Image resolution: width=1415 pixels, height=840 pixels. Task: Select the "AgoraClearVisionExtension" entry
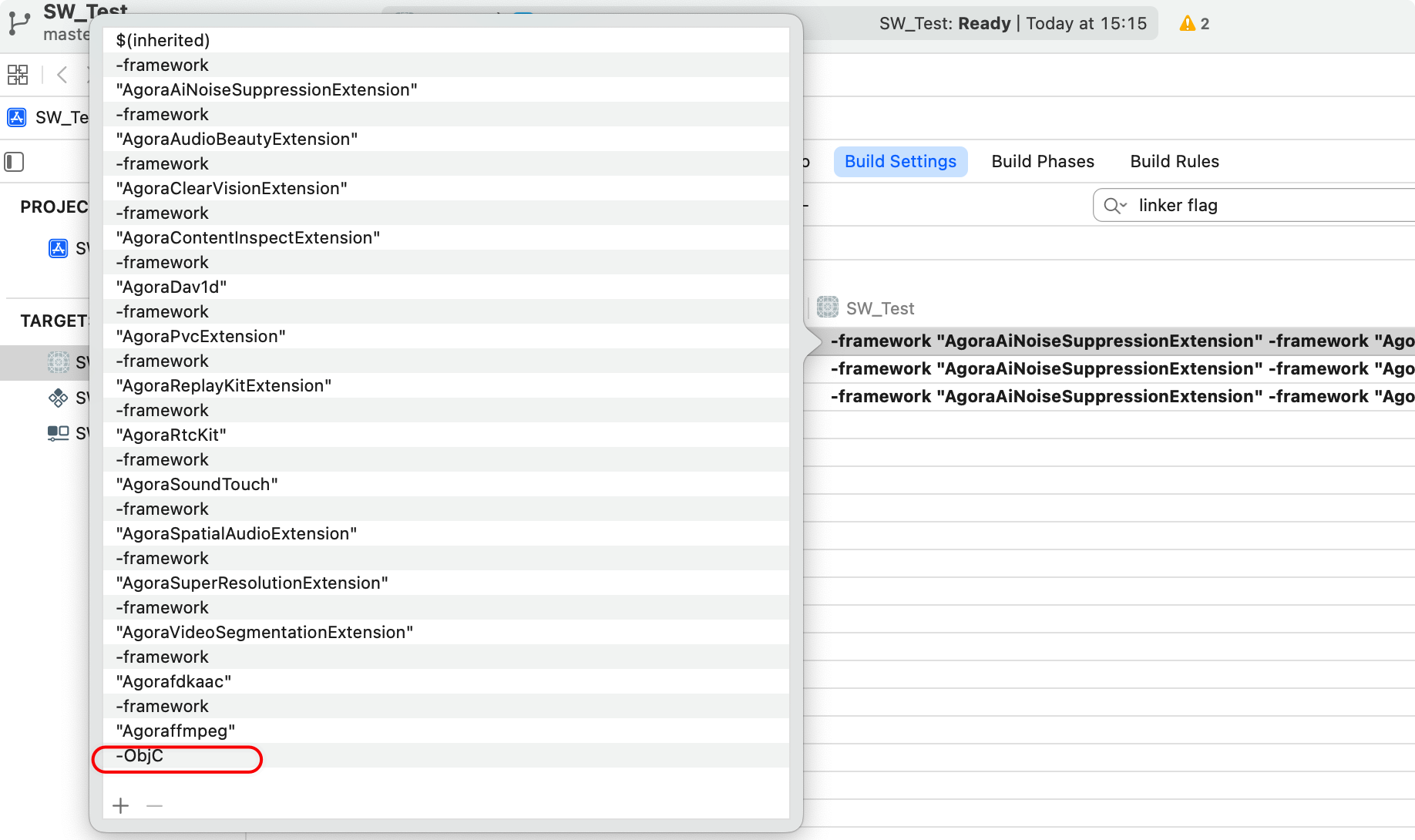[x=445, y=188]
